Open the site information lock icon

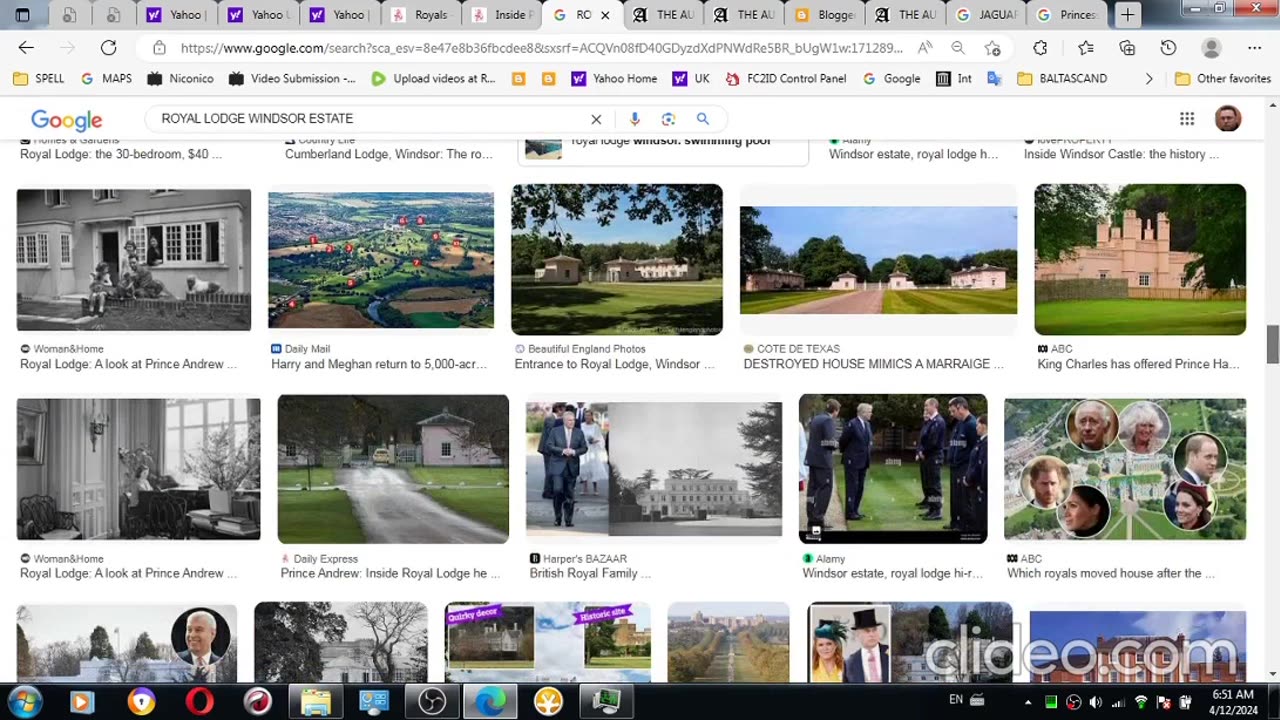(x=159, y=48)
